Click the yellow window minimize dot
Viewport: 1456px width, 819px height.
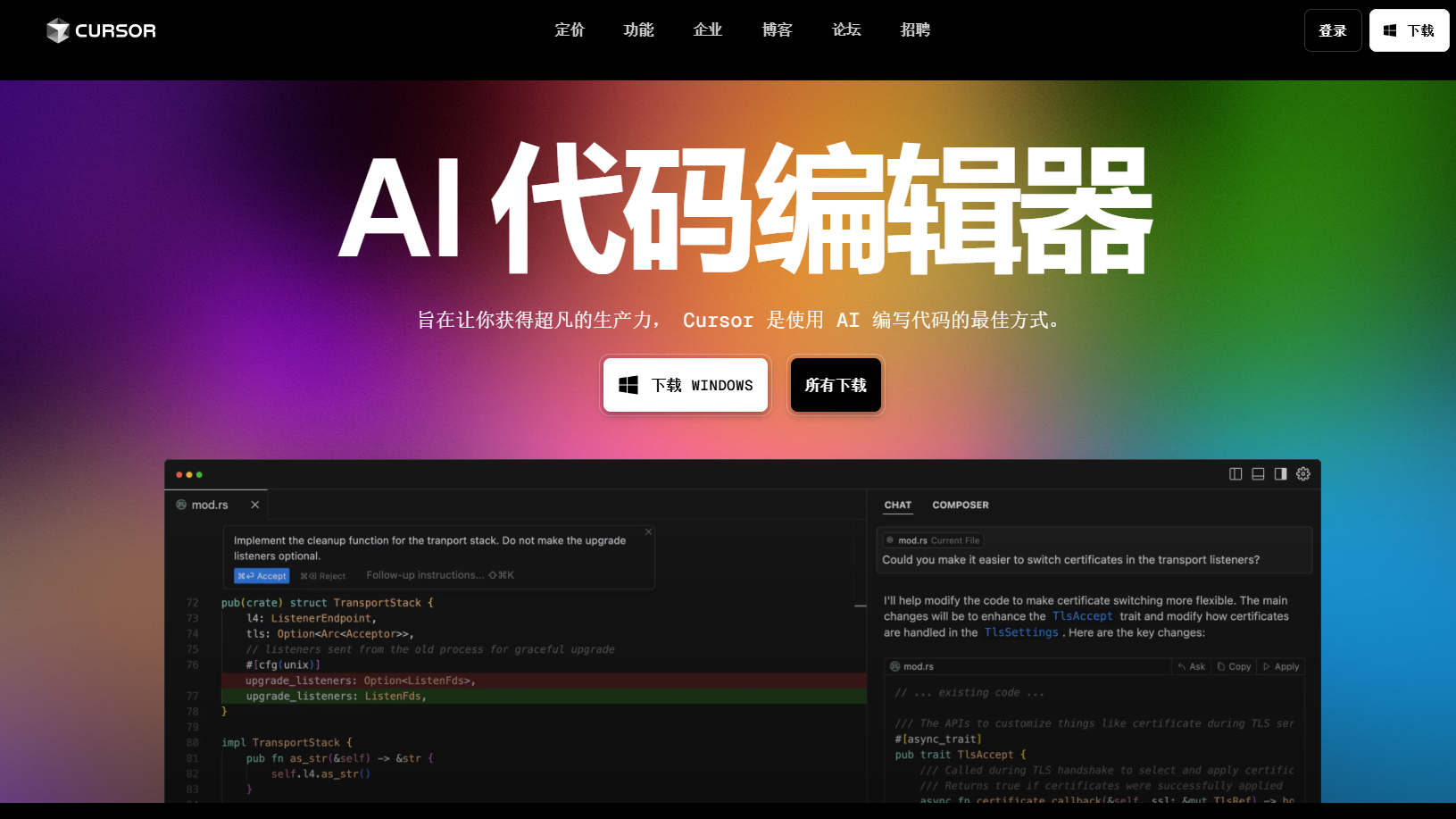click(x=189, y=474)
